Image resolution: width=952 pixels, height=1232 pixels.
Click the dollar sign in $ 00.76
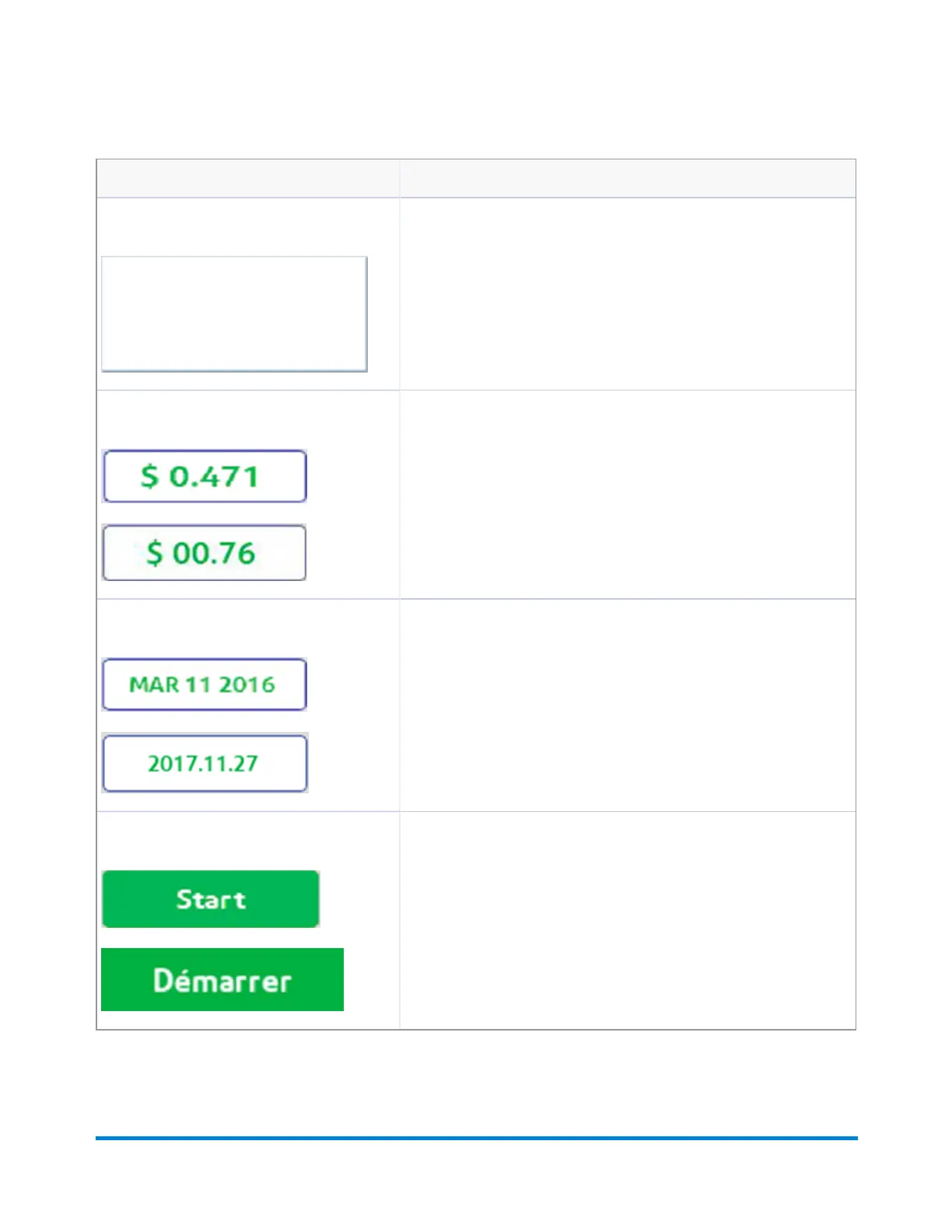coord(155,553)
